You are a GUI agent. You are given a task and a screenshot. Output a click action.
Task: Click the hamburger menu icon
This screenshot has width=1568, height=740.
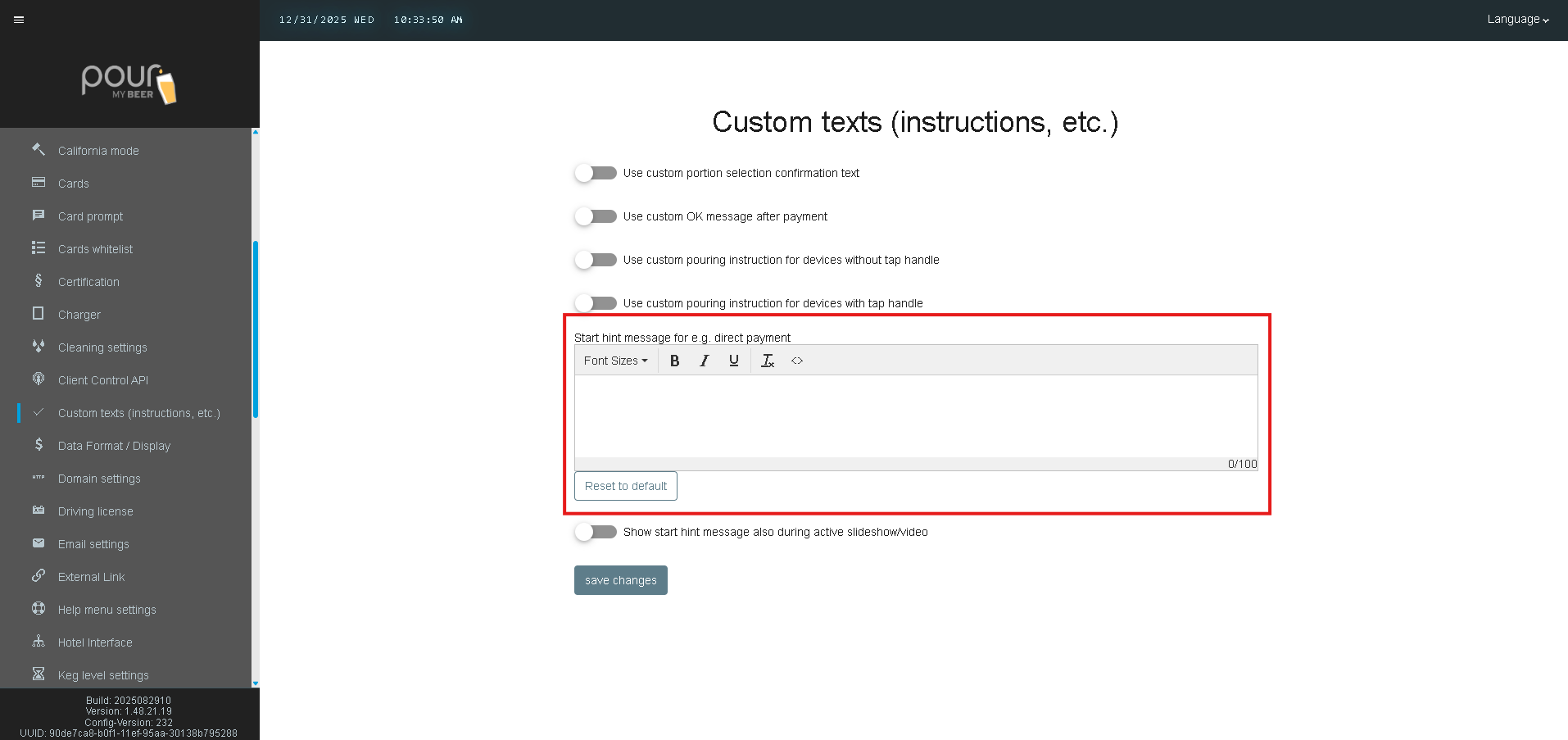coord(19,20)
